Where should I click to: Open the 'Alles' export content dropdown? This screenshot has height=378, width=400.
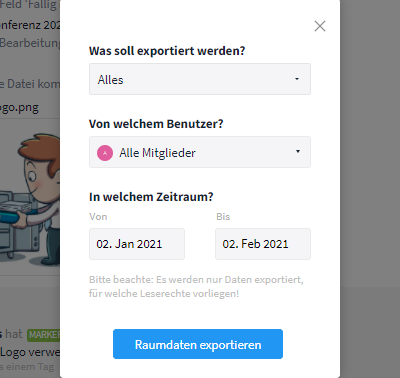200,79
